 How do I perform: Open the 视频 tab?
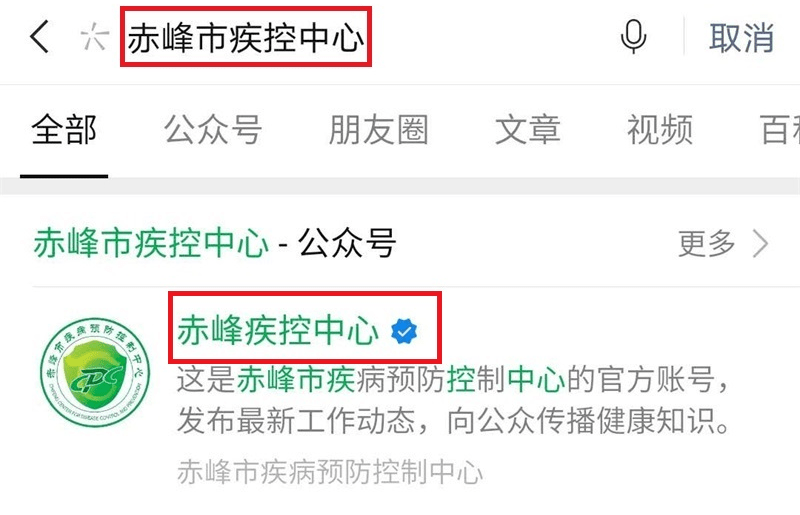(660, 130)
